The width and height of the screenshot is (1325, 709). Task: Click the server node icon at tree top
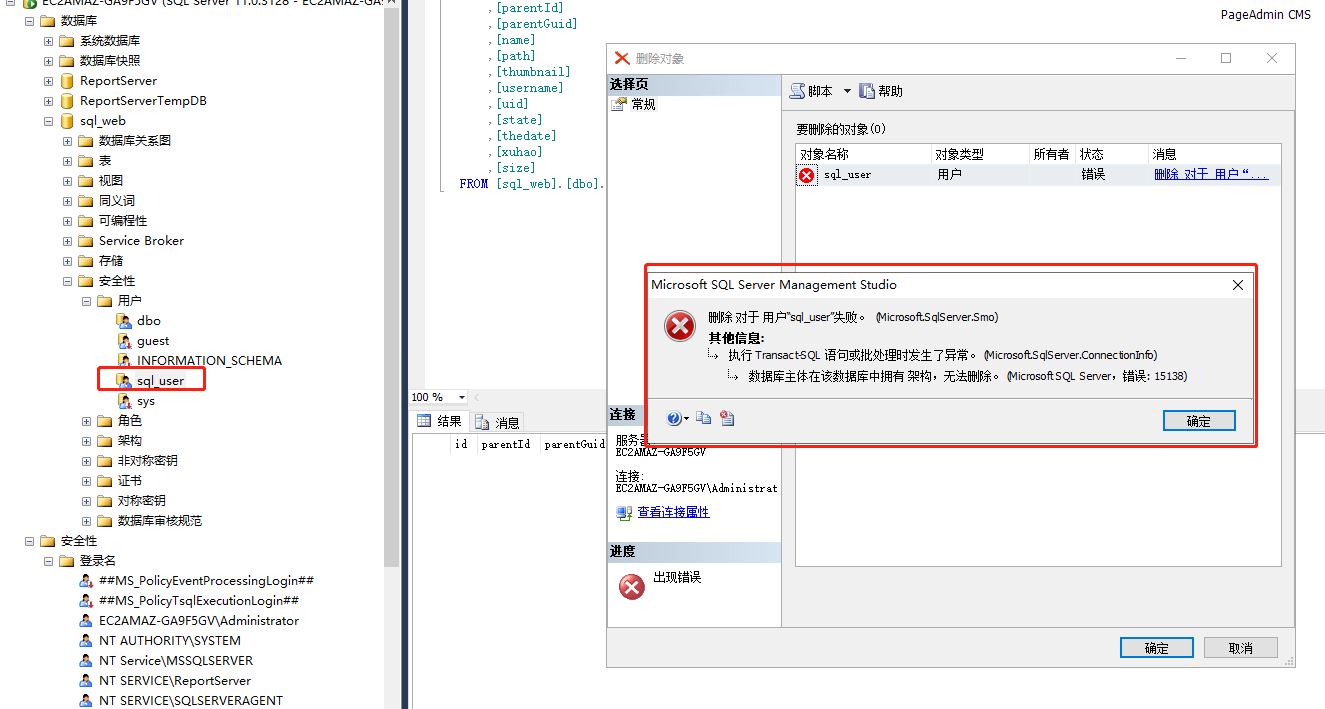(29, 3)
